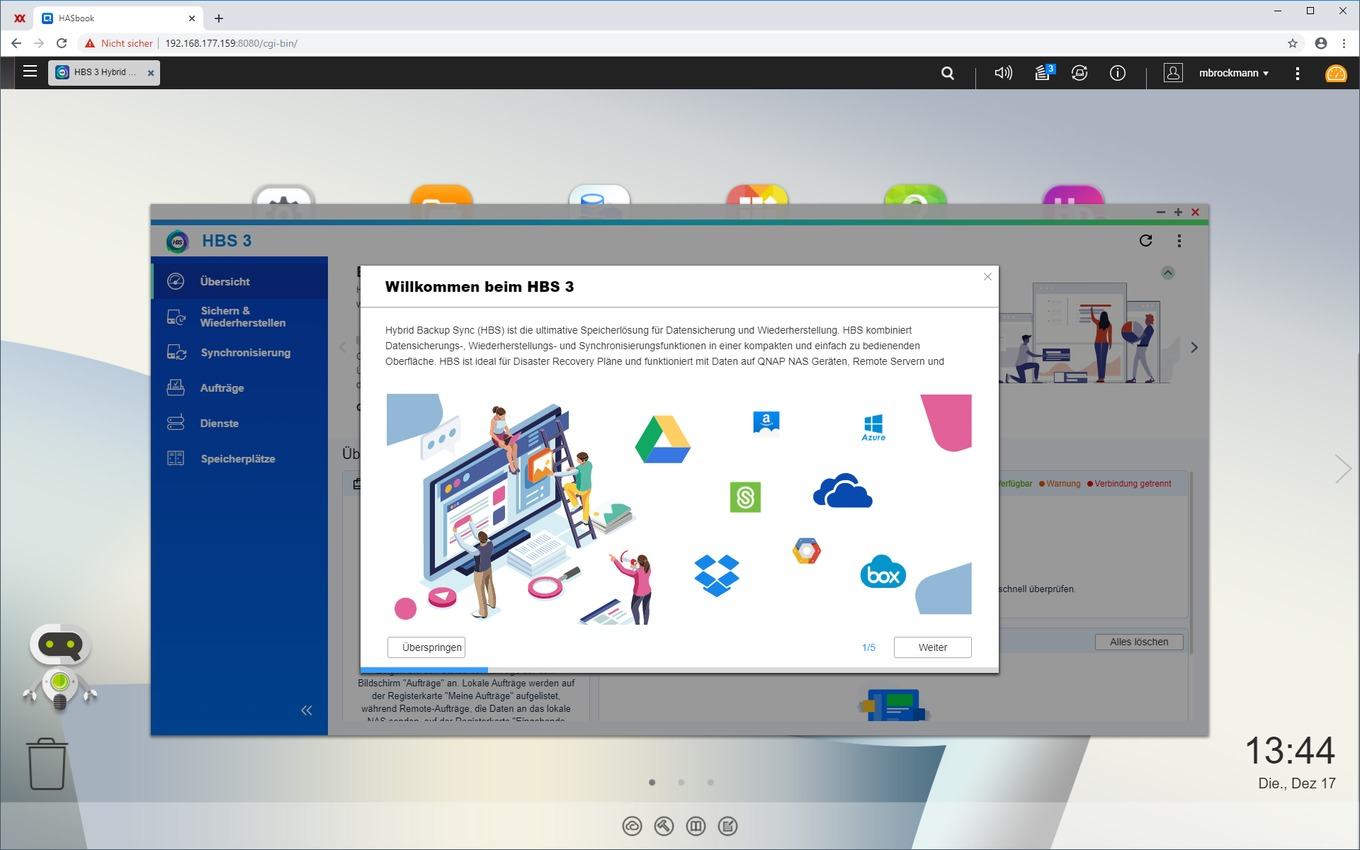Open the QTS search magnifier icon
The height and width of the screenshot is (850, 1360).
[x=948, y=73]
